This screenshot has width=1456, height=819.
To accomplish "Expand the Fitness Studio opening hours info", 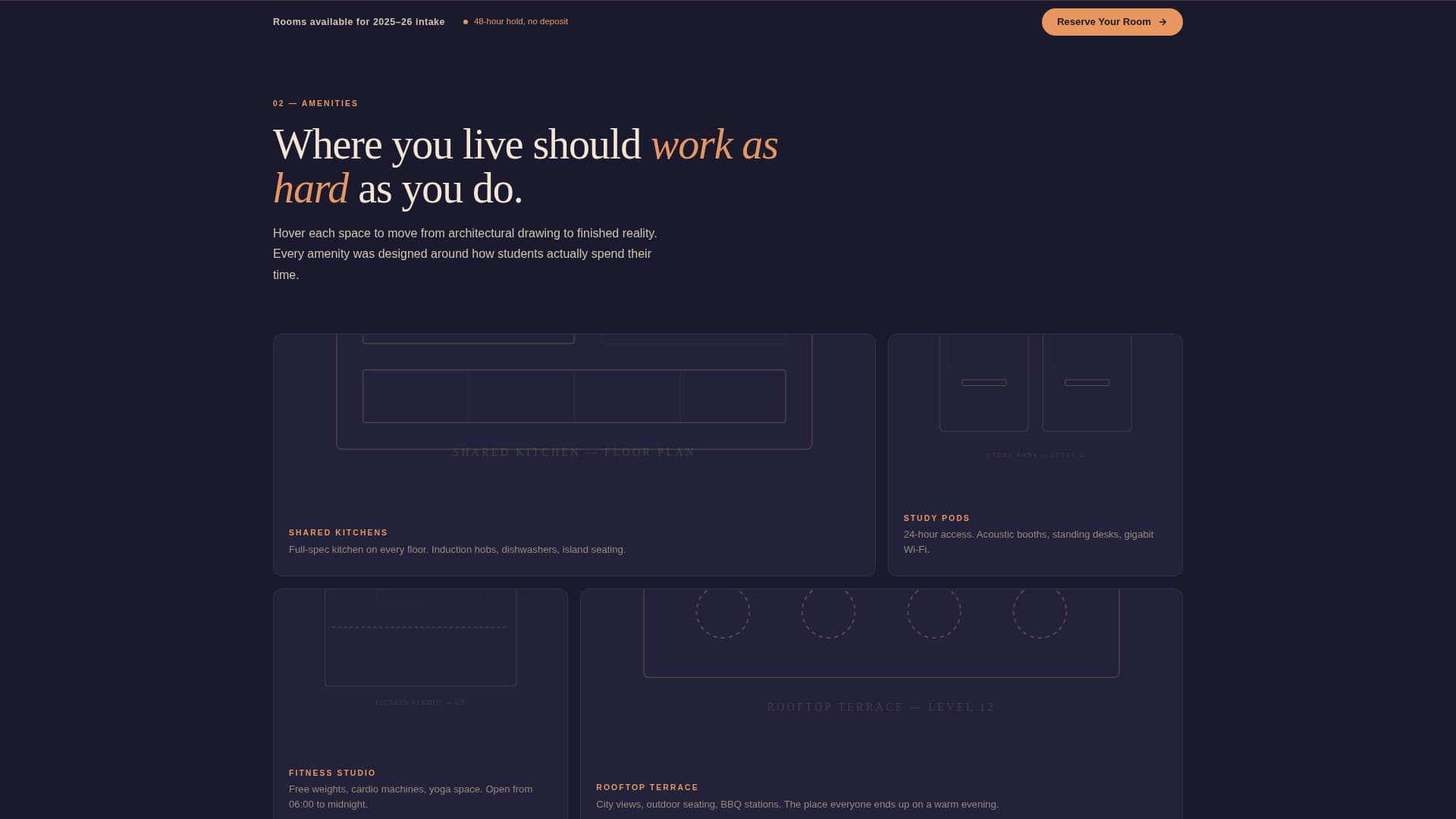I will coord(410,796).
